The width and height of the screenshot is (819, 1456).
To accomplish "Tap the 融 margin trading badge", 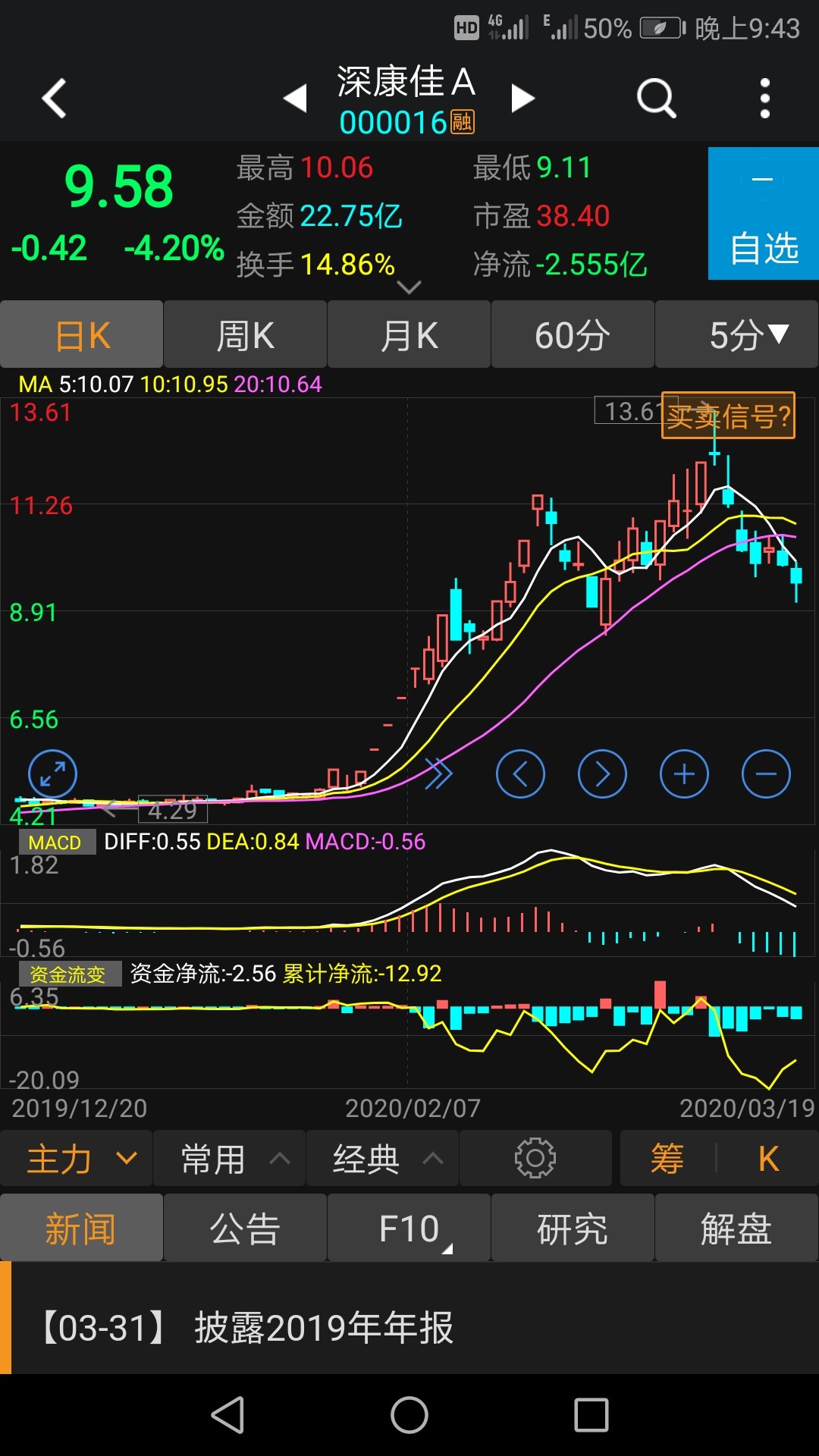I will click(x=463, y=122).
